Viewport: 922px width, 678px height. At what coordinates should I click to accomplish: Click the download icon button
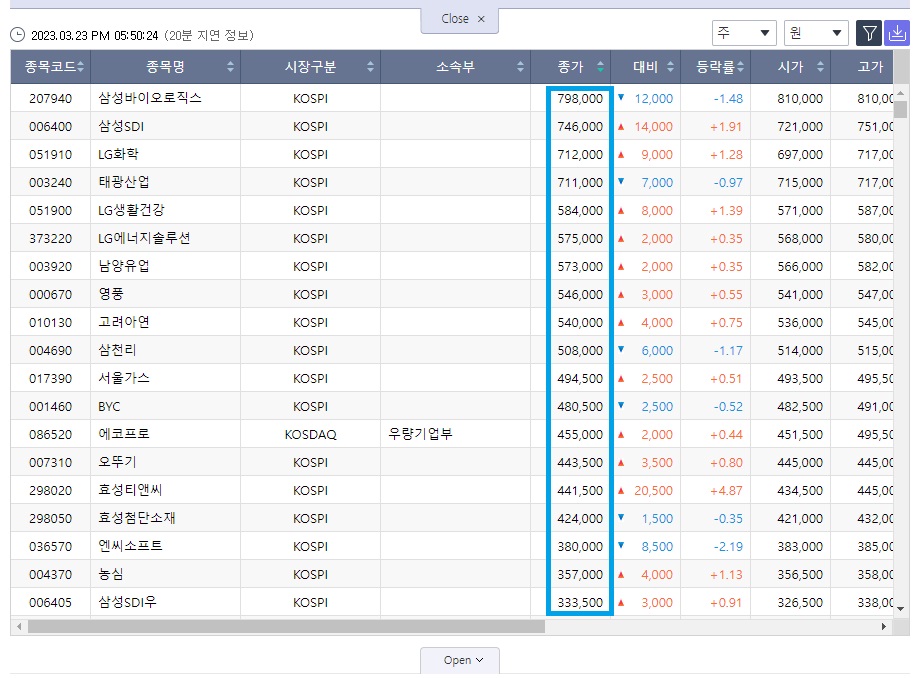pos(897,34)
